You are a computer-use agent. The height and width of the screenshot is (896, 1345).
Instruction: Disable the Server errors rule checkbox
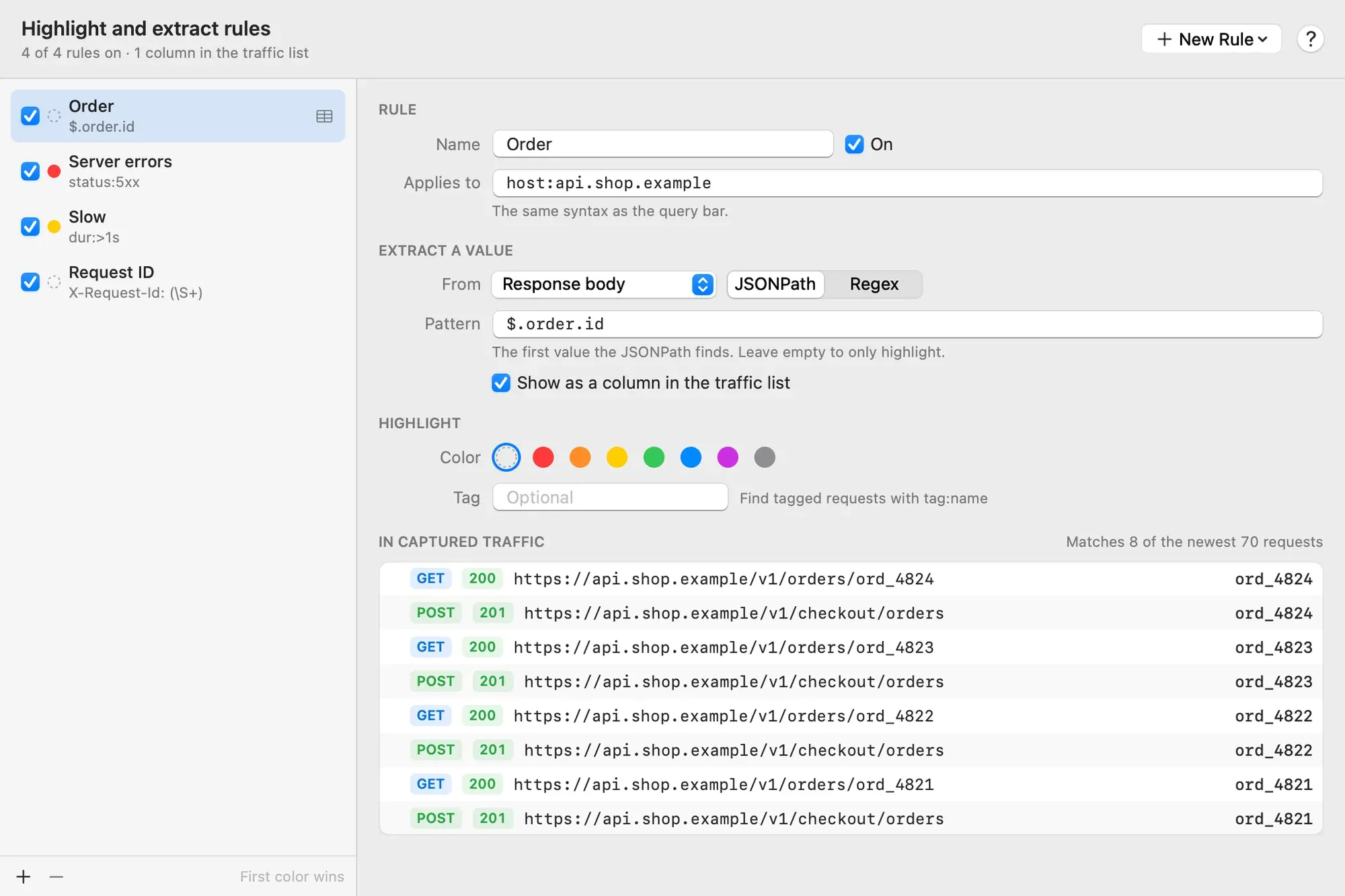tap(30, 171)
